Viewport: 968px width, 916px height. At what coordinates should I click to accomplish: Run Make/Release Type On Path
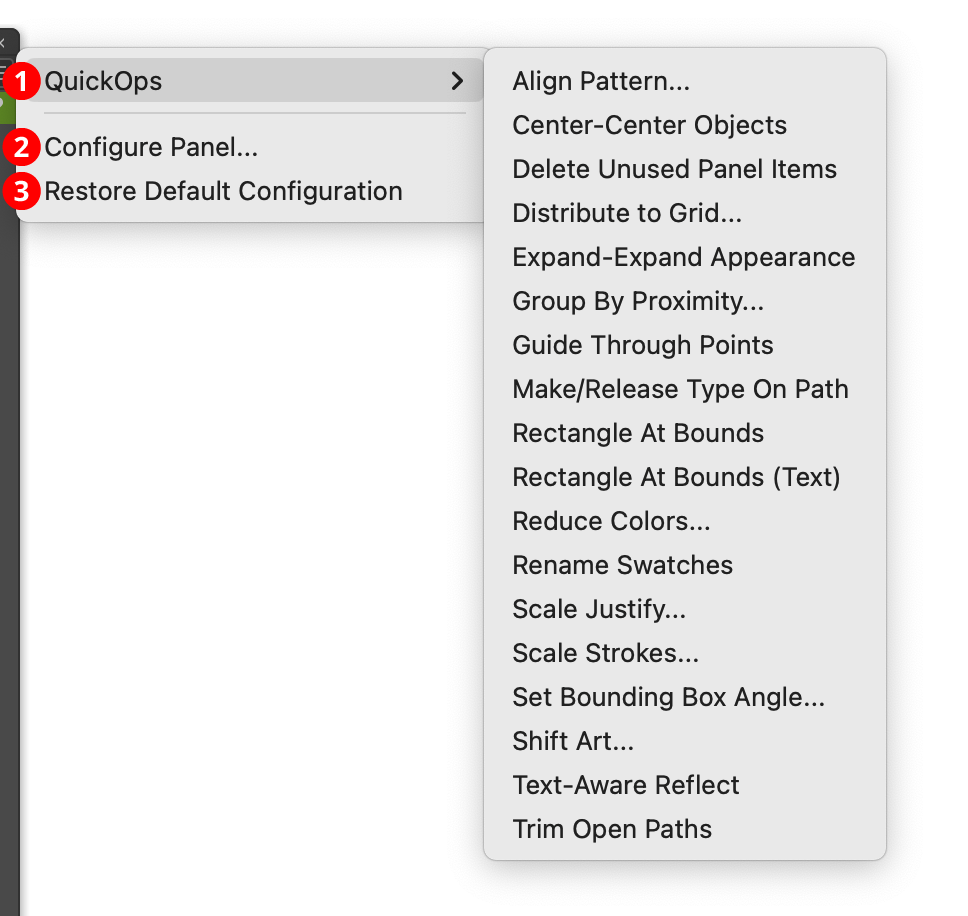(x=680, y=389)
